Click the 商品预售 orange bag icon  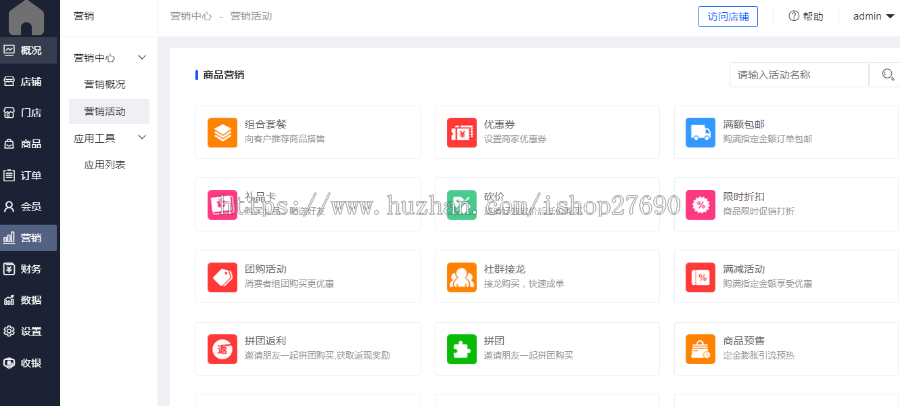[x=700, y=349]
